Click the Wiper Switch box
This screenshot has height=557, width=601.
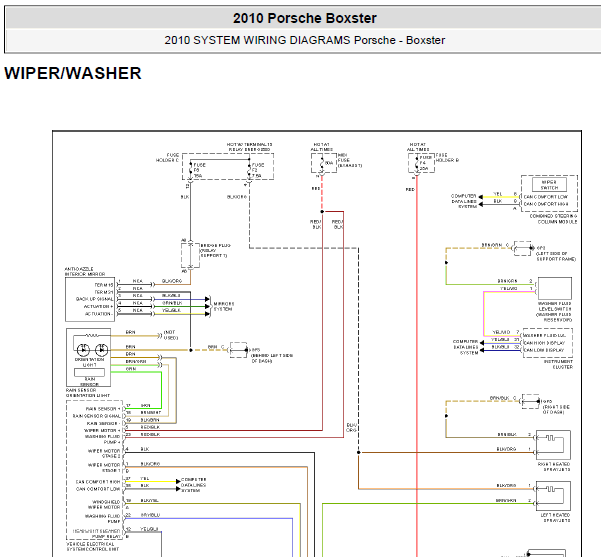(549, 185)
